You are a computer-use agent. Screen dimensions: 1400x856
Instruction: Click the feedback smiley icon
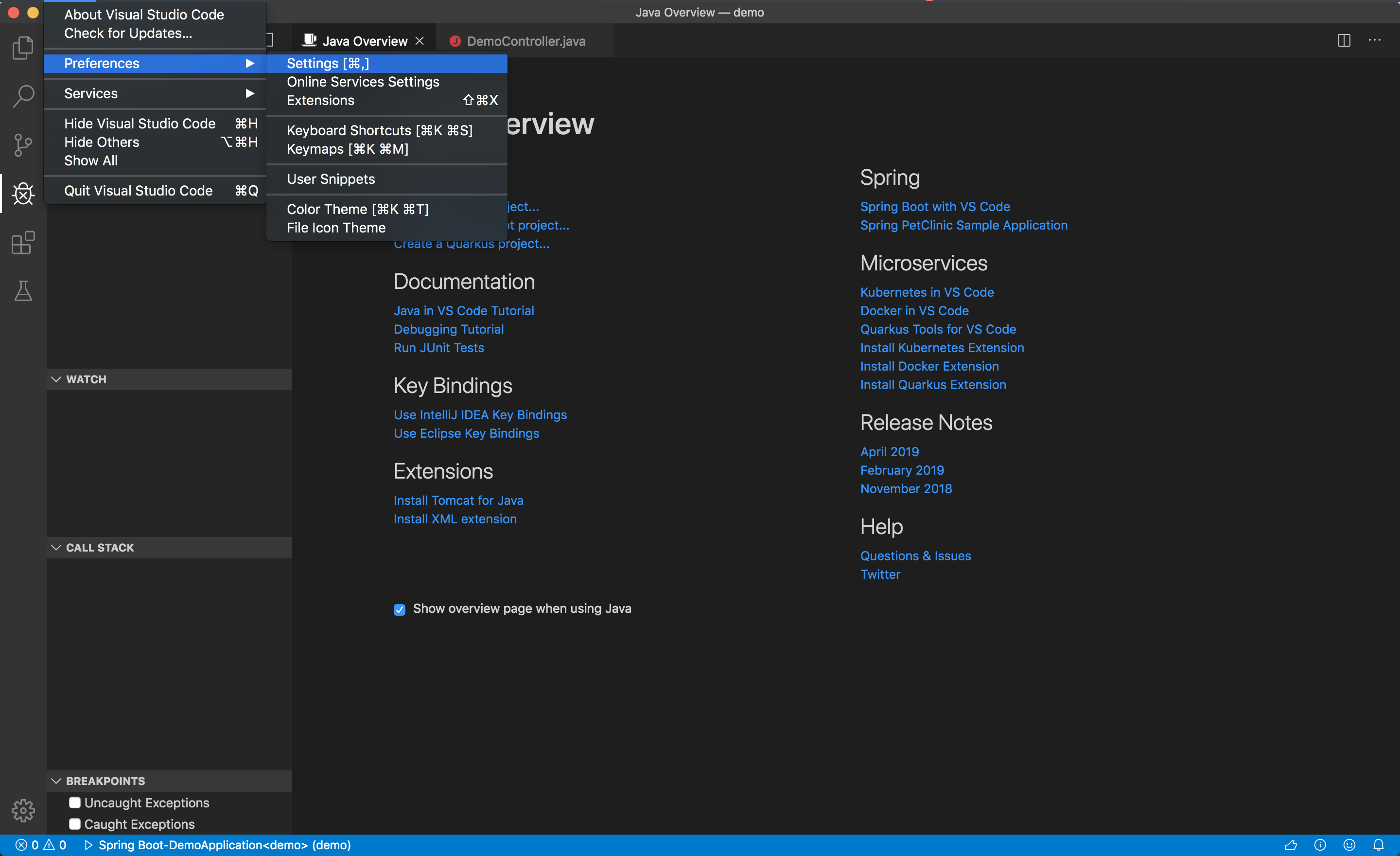[1349, 845]
